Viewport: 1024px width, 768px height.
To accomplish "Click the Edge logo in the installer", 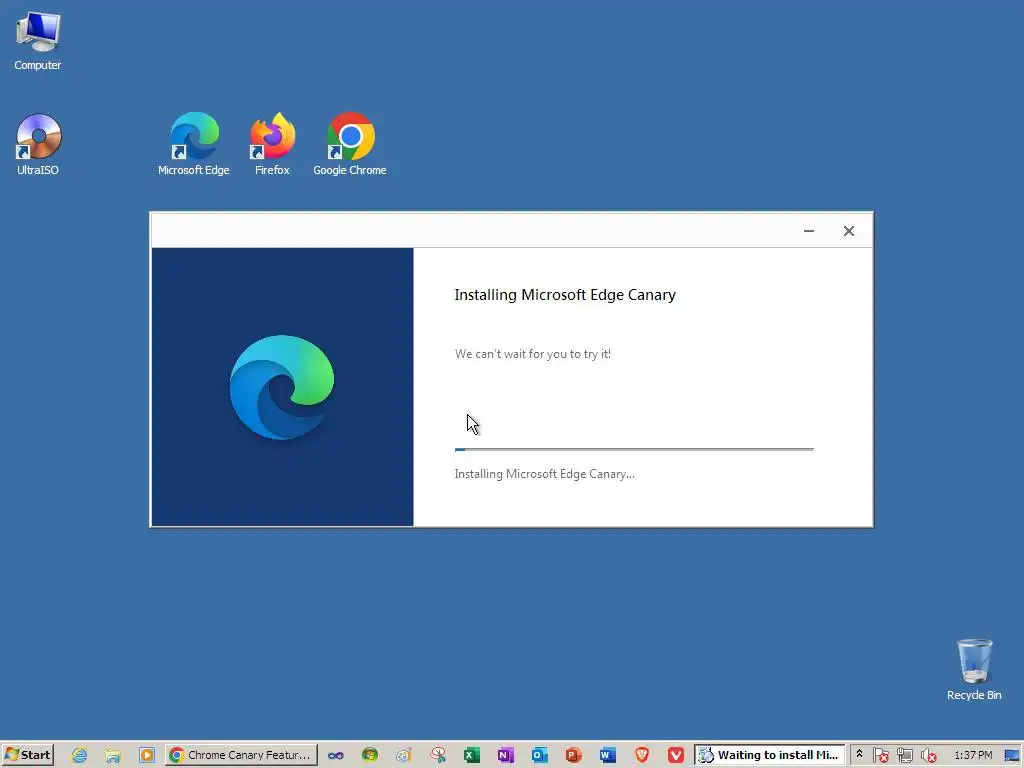I will (282, 387).
